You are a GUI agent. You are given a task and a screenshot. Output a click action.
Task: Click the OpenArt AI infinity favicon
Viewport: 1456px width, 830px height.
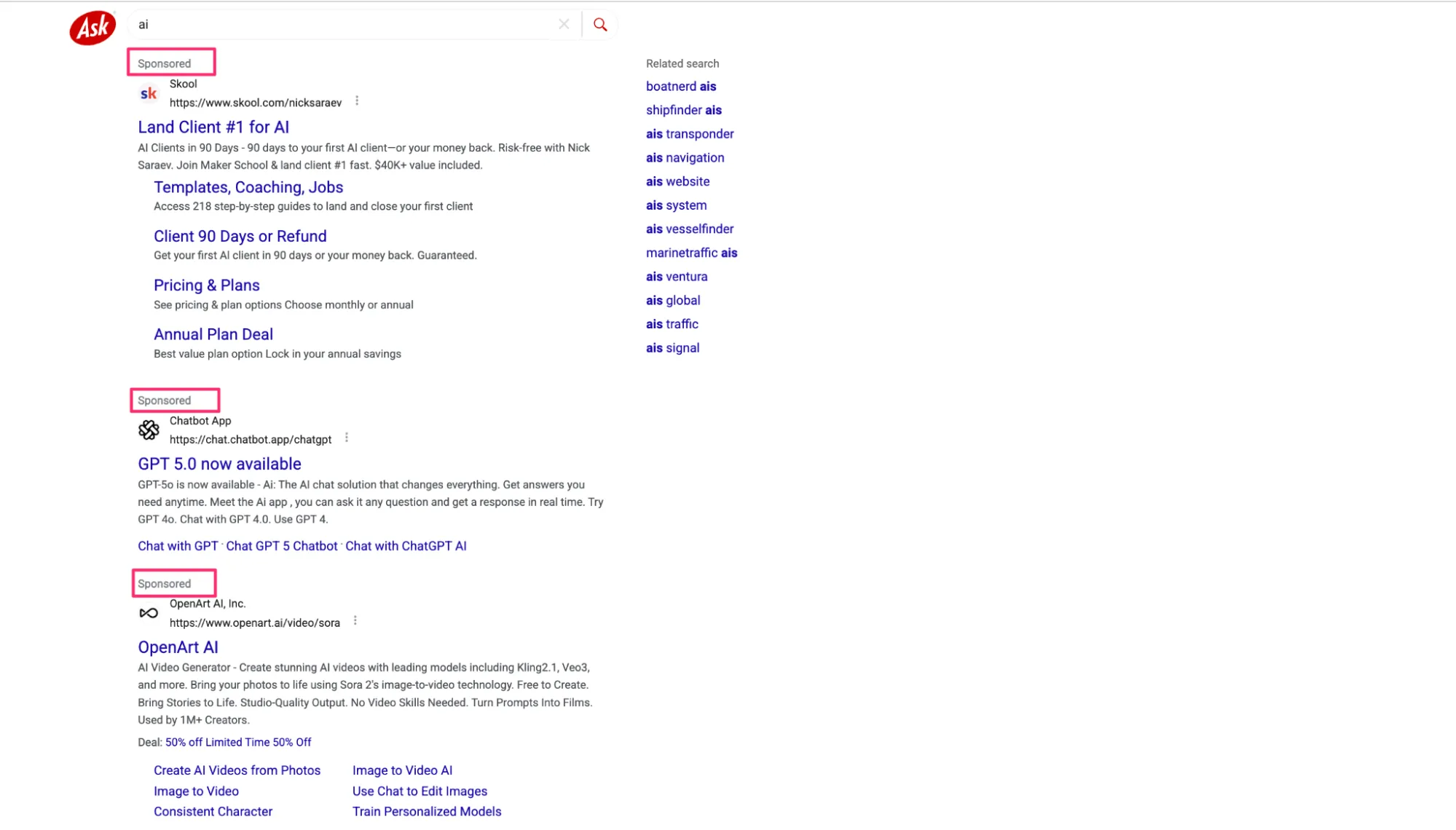pos(149,613)
